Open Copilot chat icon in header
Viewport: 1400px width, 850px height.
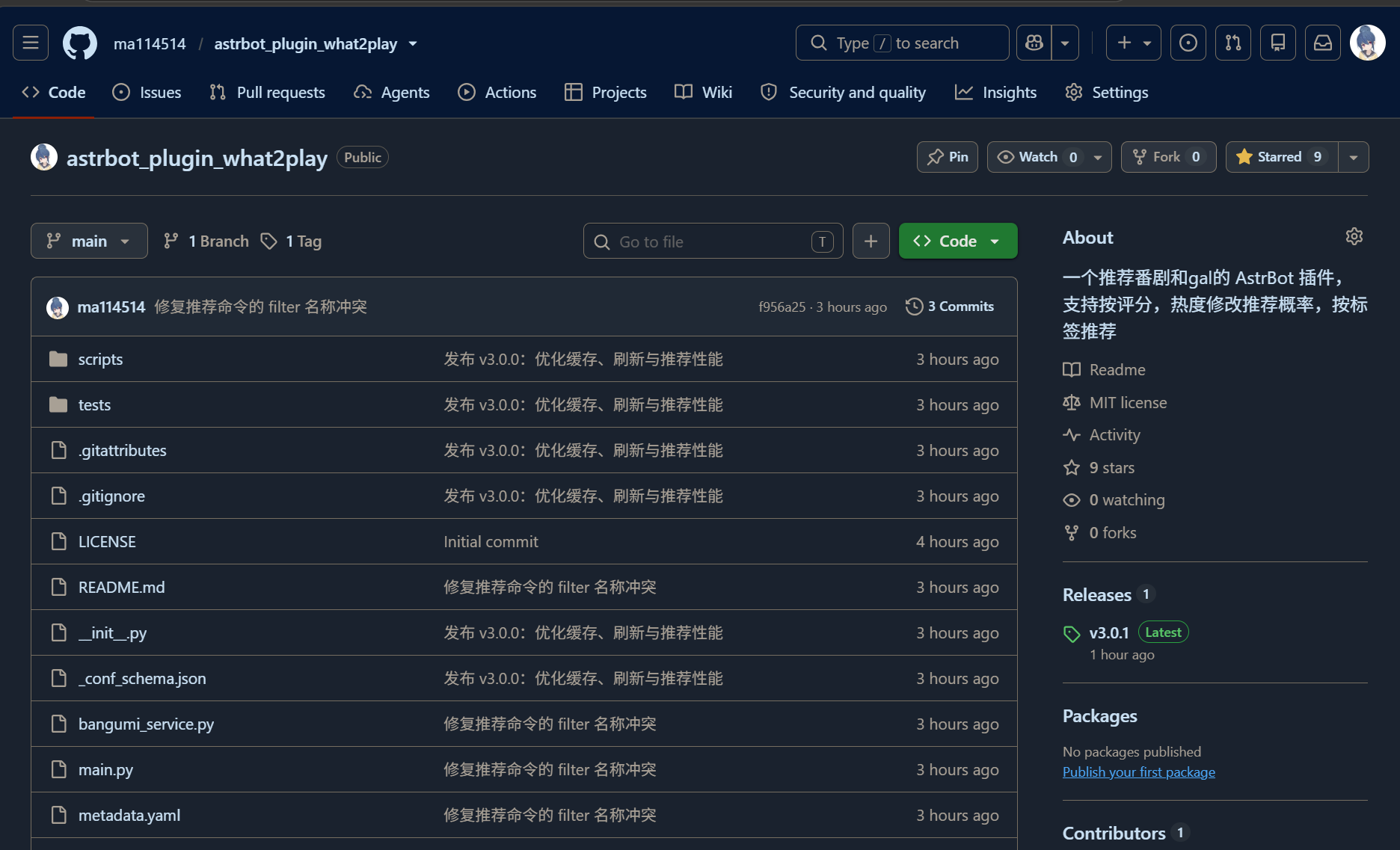coord(1034,43)
